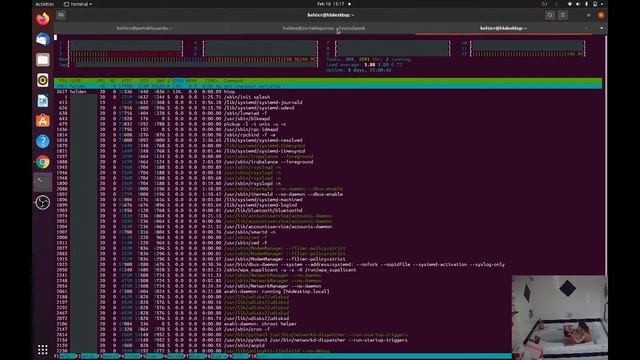Screen dimensions: 640x360
Task: Open the system status menu in top bar
Action: (x=585, y=4)
